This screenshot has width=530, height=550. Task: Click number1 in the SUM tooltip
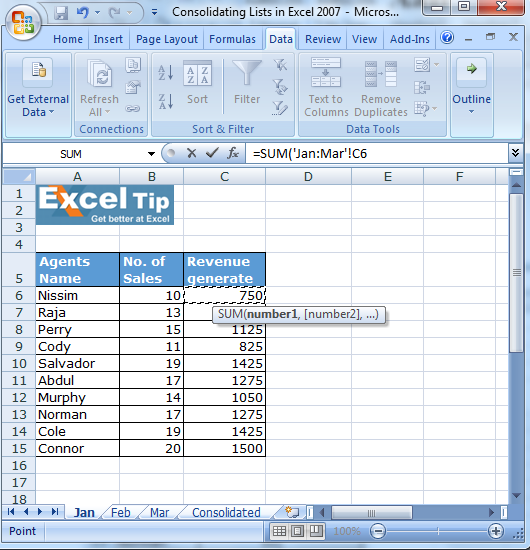tap(272, 314)
